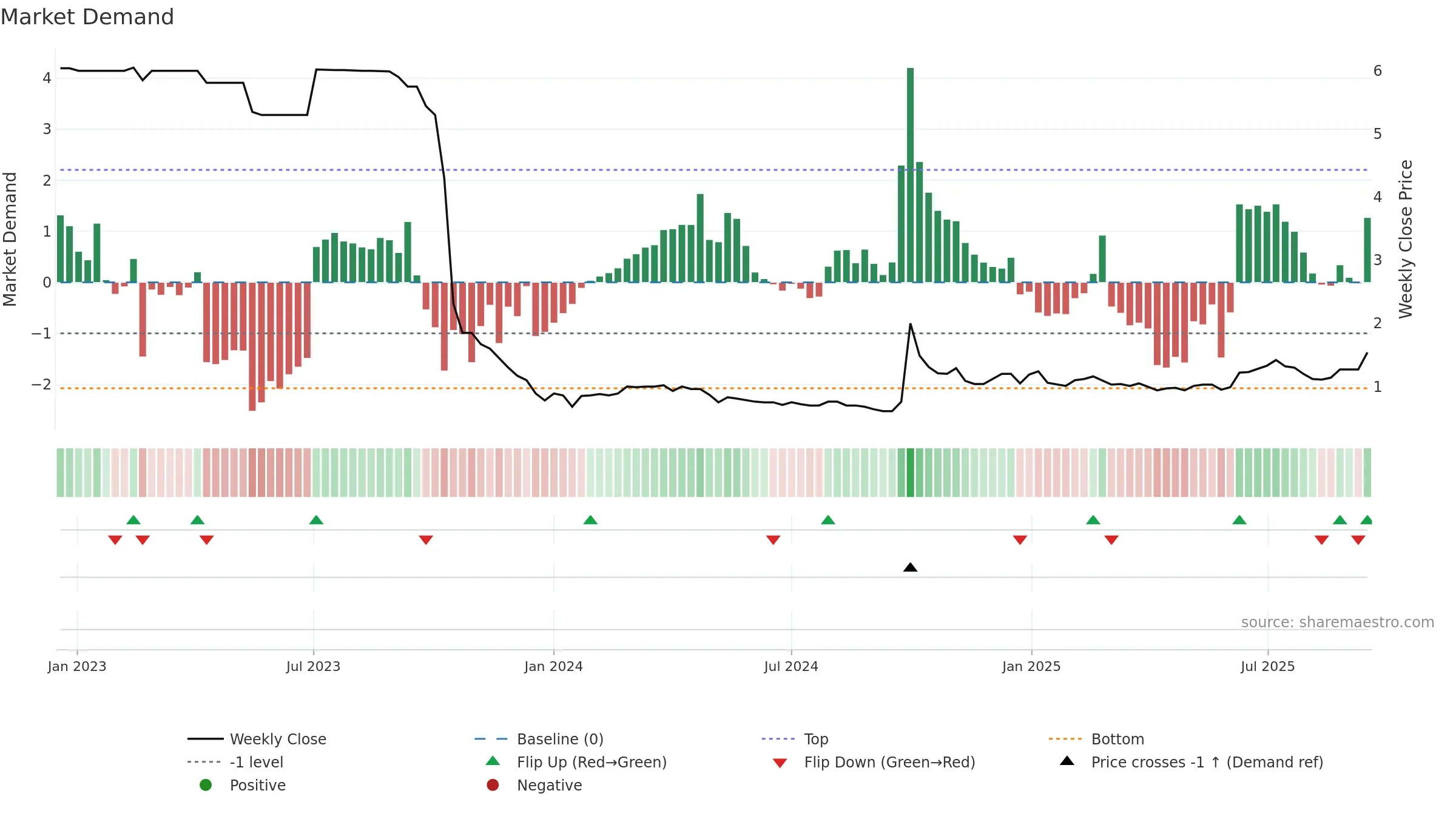Click the Jan 2023 x-axis label
This screenshot has height=819, width=1456.
click(x=77, y=666)
